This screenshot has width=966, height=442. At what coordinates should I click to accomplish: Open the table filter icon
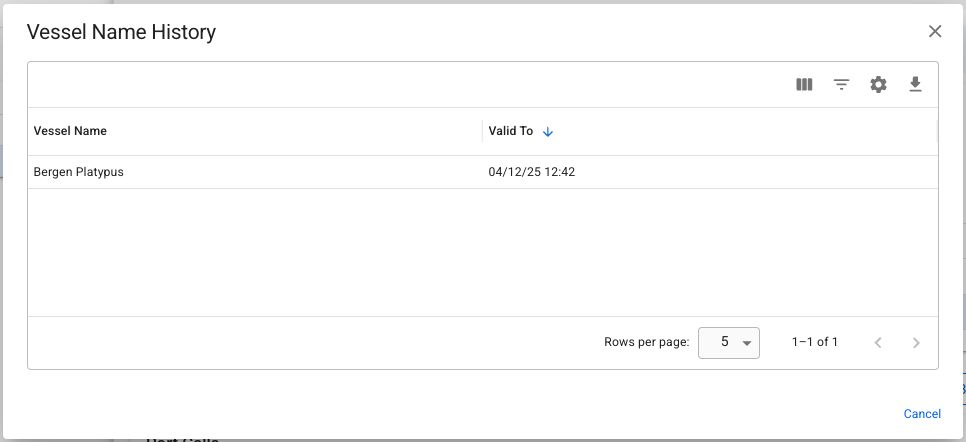pos(842,85)
